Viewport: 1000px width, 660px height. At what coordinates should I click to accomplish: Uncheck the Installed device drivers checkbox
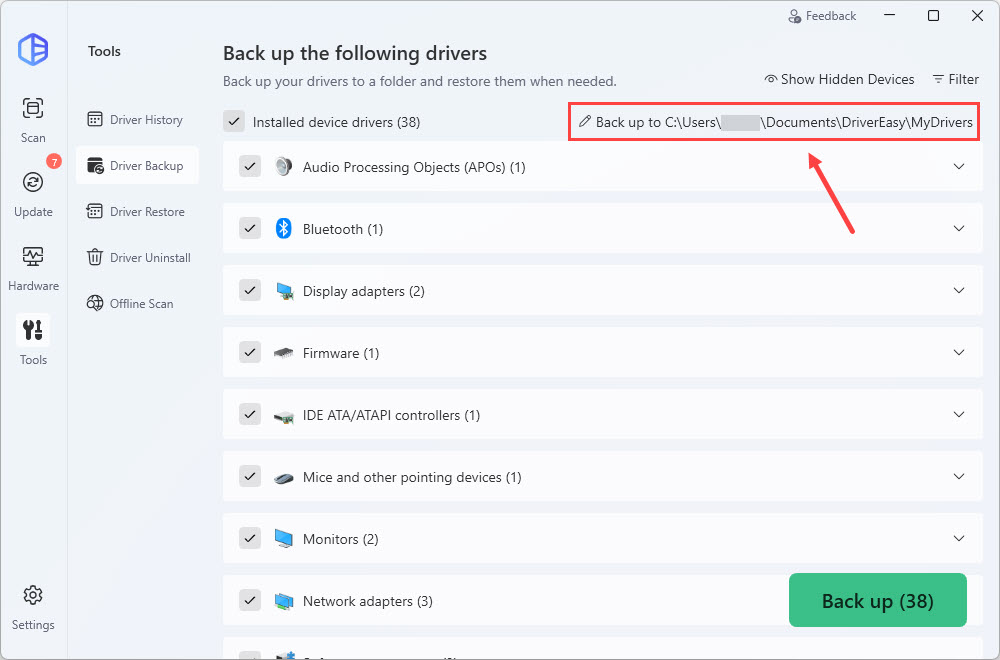tap(234, 122)
